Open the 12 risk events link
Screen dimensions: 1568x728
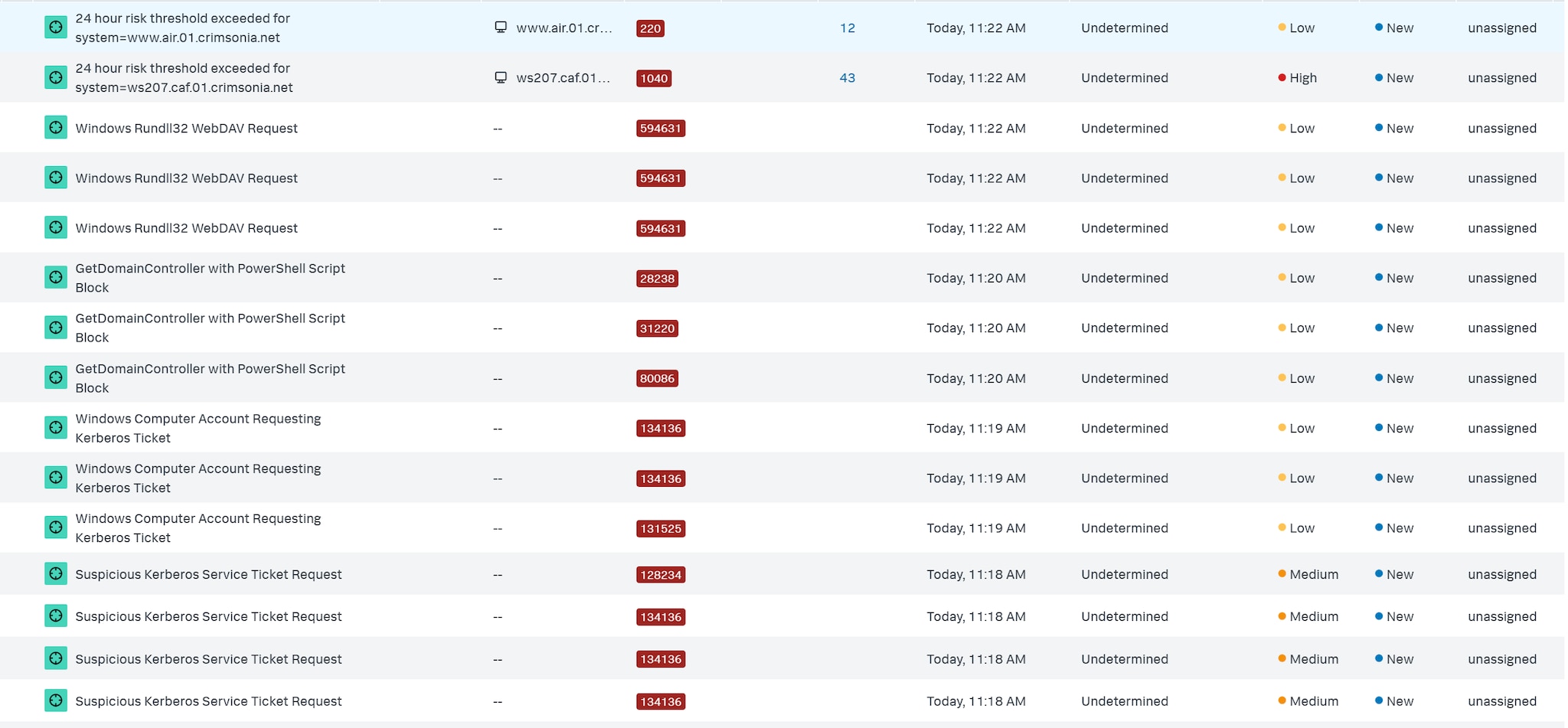click(847, 28)
